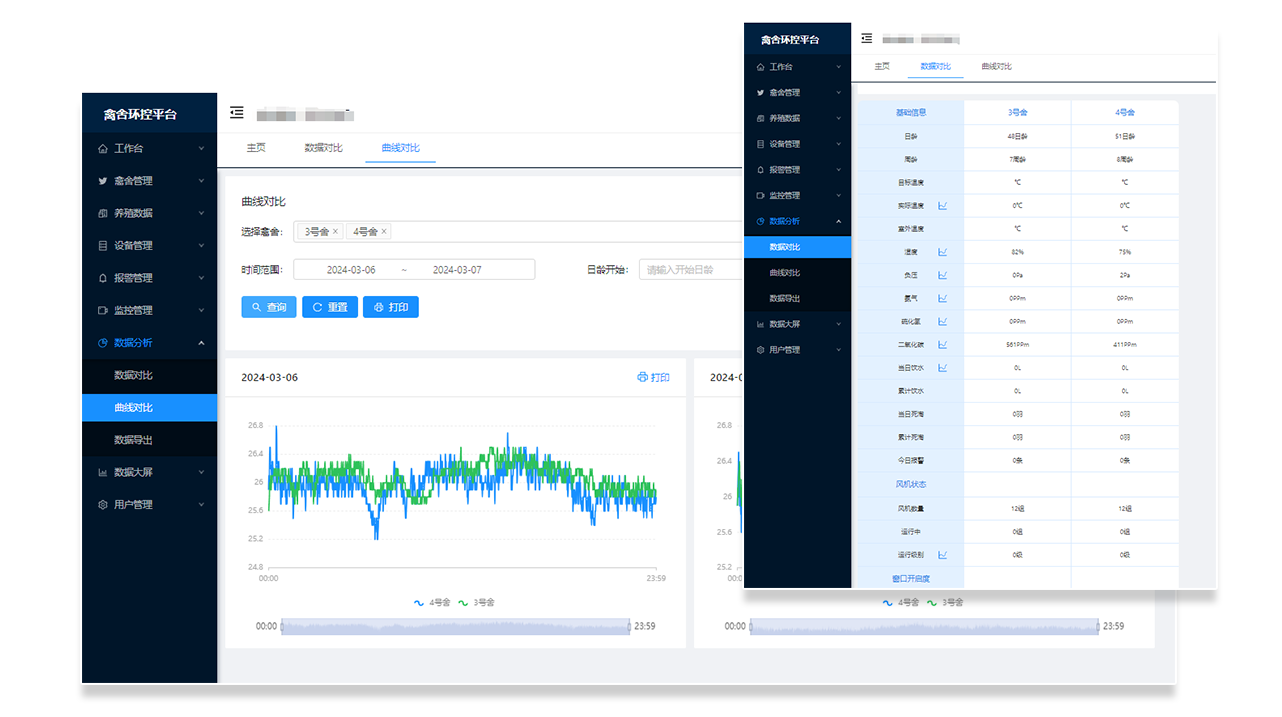Select 数据导出 in the left window sidebar
This screenshot has width=1282, height=717.
tap(133, 440)
